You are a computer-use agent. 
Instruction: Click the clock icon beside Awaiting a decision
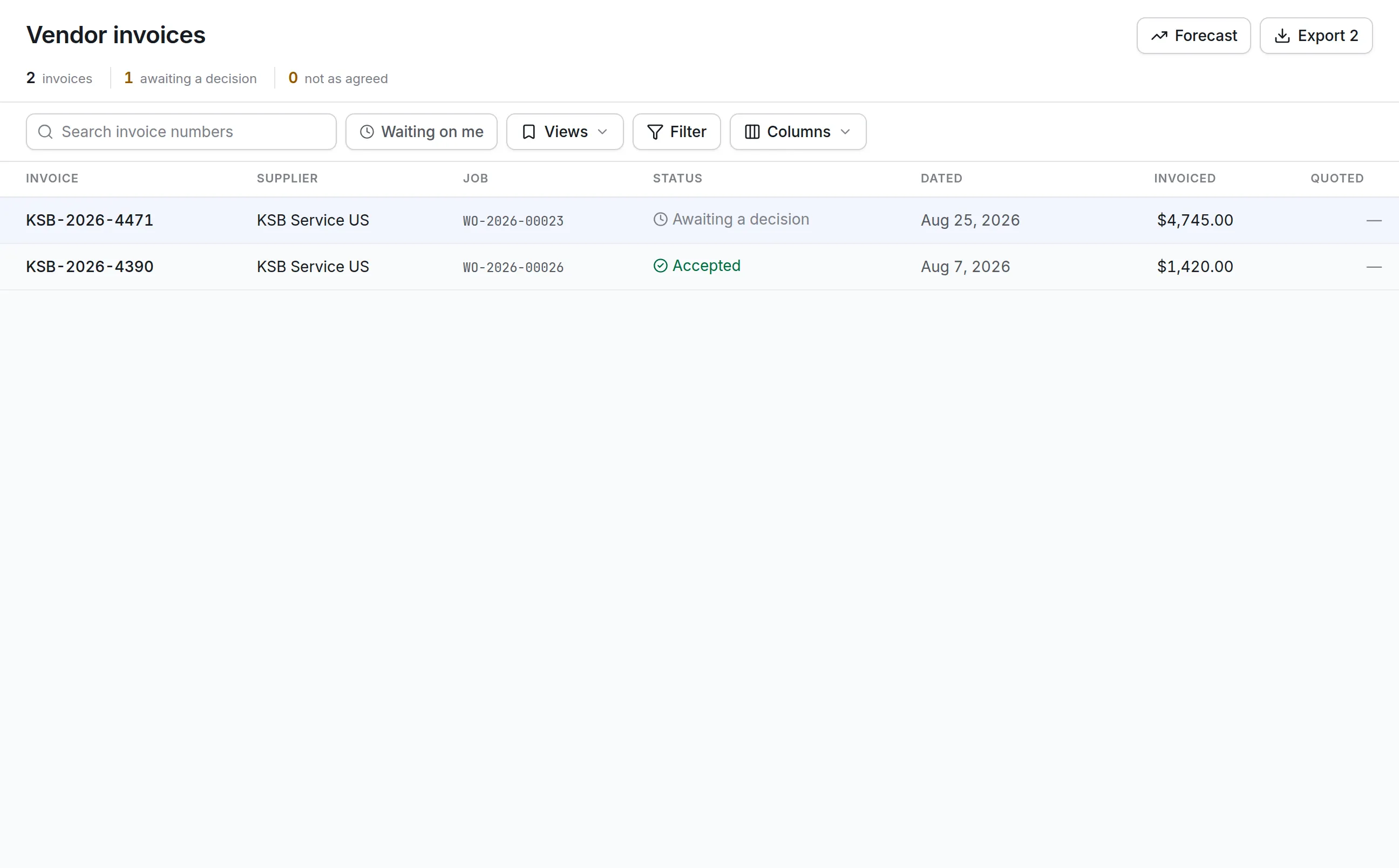660,219
